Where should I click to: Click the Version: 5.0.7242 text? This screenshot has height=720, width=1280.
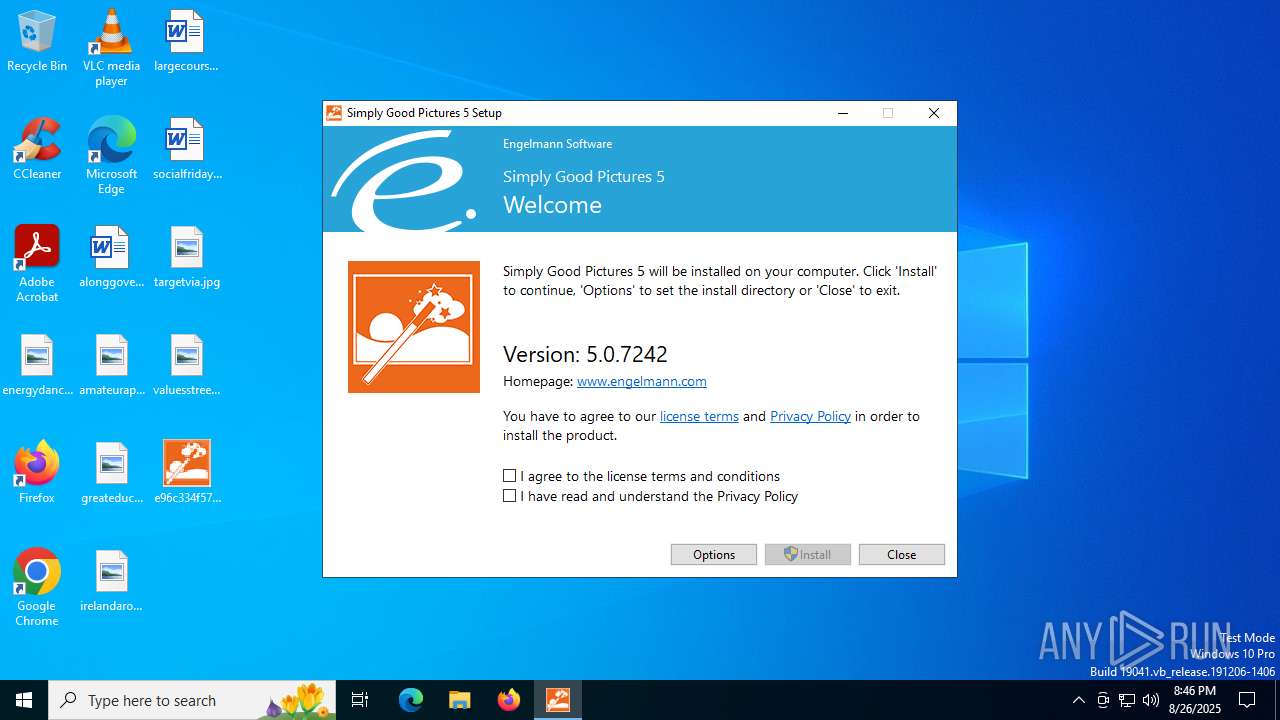pyautogui.click(x=585, y=354)
